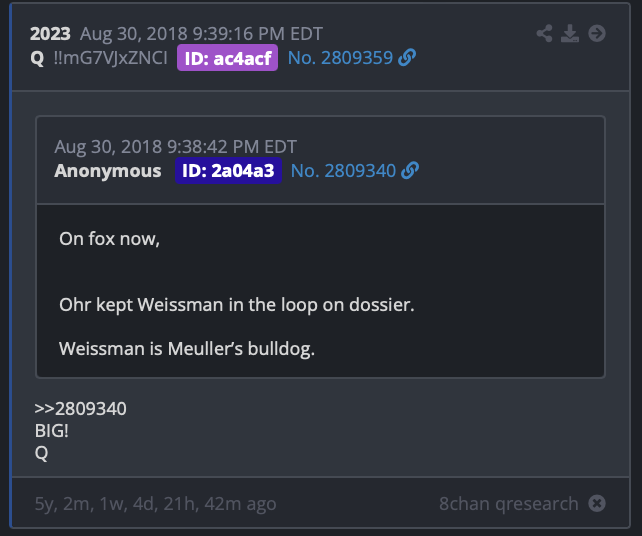Click the tripcode !!mG7VJxZNCI
The height and width of the screenshot is (536, 642).
click(110, 58)
